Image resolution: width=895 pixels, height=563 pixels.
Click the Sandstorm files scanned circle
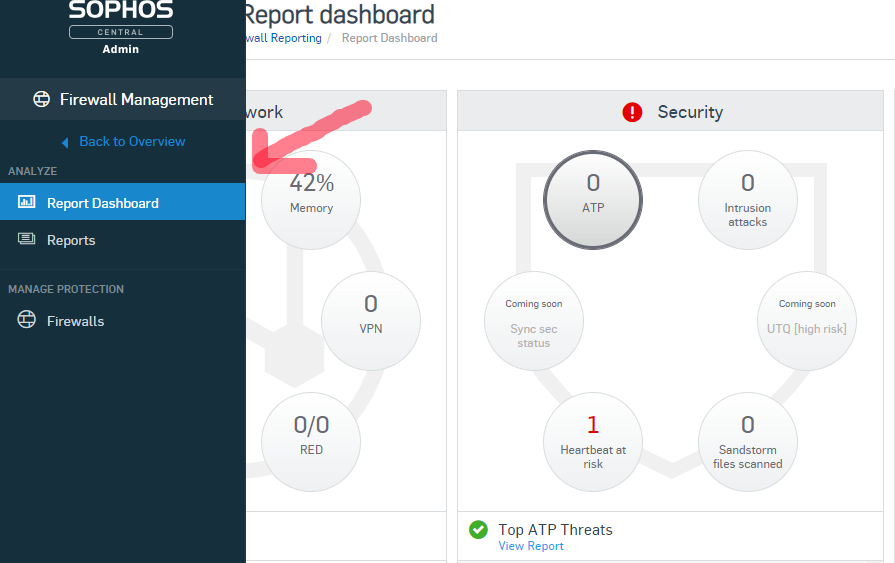[x=748, y=442]
